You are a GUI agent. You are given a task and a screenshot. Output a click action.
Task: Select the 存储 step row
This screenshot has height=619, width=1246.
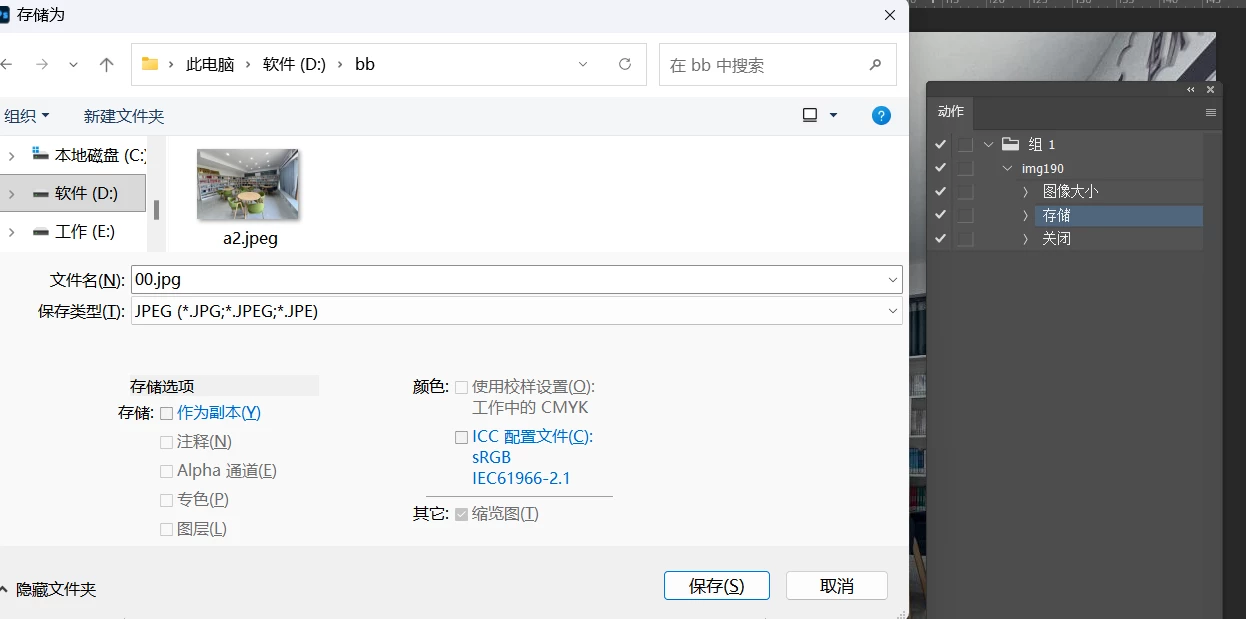(1118, 215)
